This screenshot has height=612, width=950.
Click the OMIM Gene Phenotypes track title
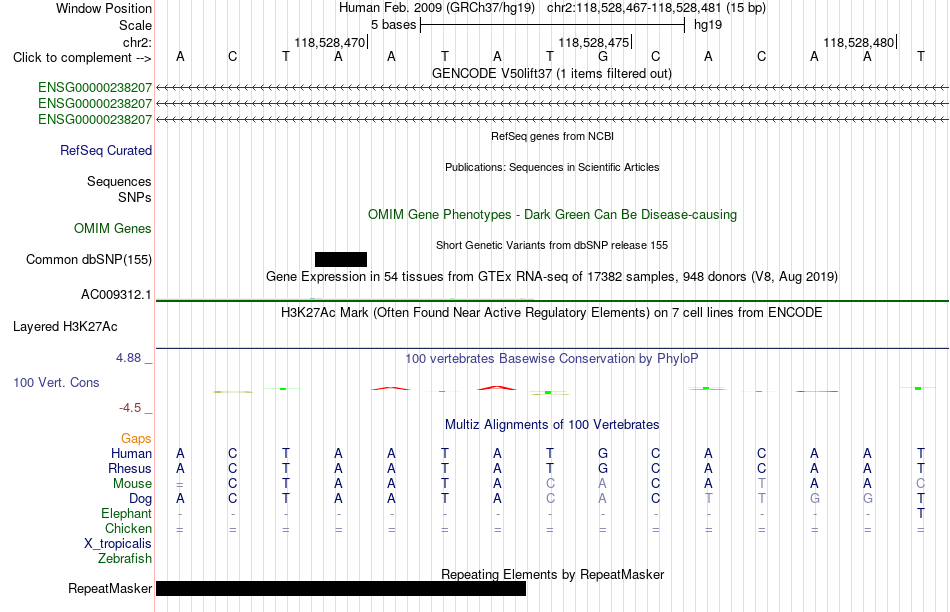coord(552,215)
